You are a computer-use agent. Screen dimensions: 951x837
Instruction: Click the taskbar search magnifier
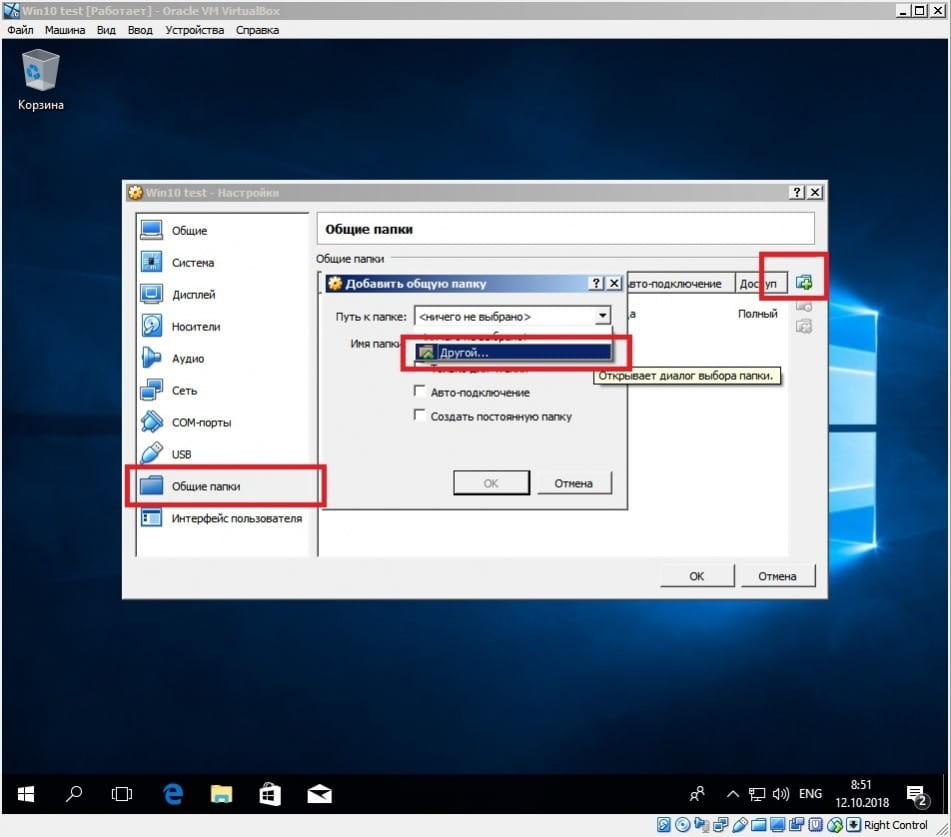73,794
